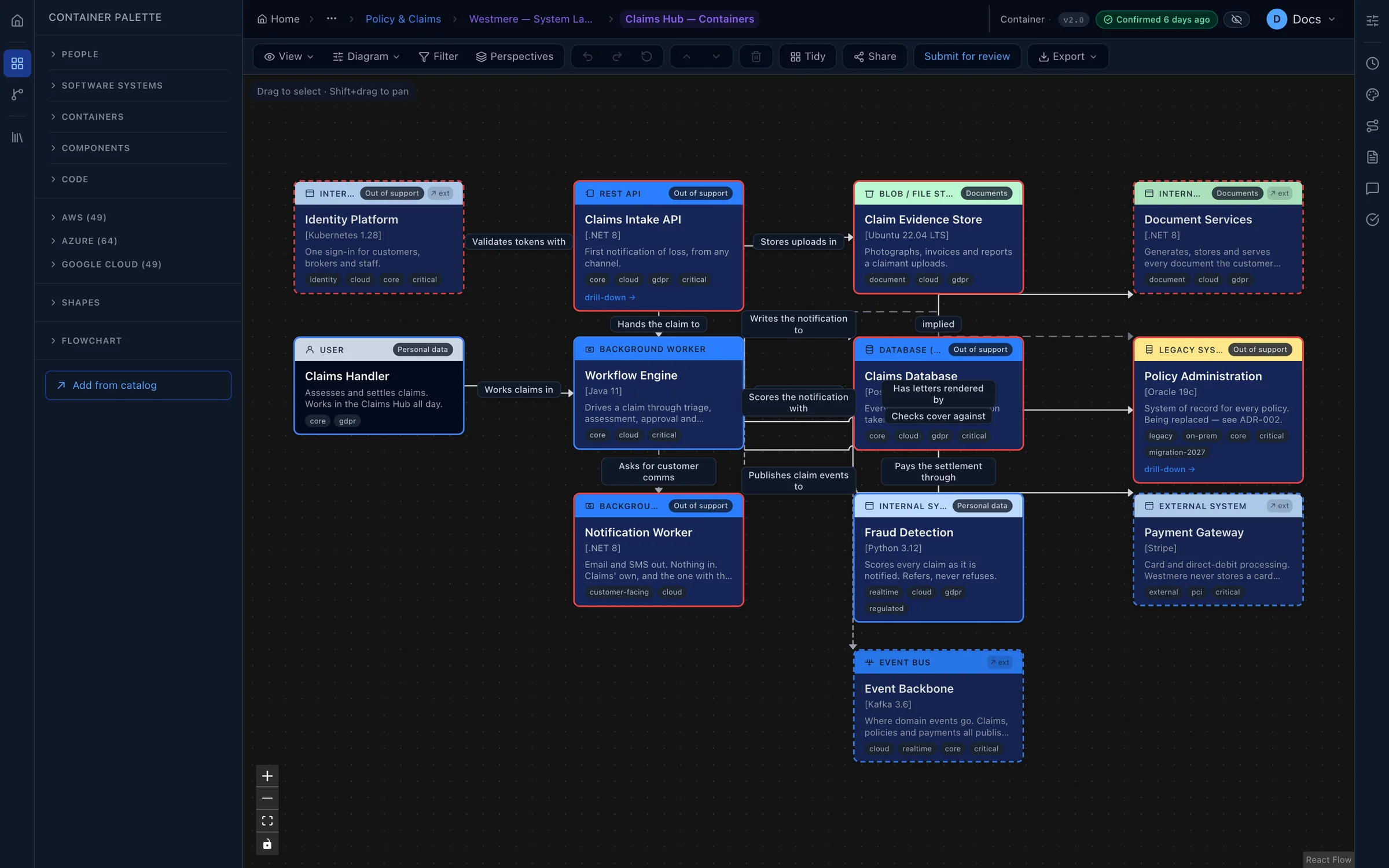Click the trash delete icon
The width and height of the screenshot is (1389, 868).
click(756, 57)
